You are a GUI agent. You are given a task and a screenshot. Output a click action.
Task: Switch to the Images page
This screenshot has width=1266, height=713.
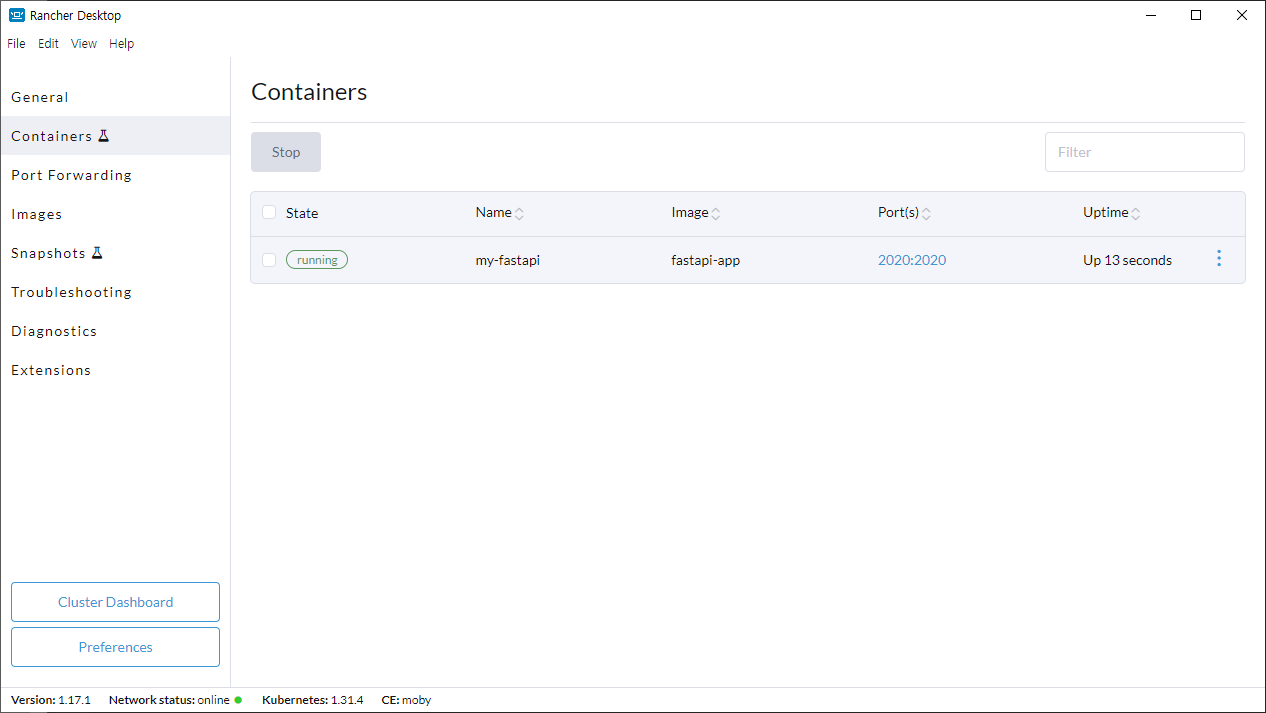coord(115,214)
